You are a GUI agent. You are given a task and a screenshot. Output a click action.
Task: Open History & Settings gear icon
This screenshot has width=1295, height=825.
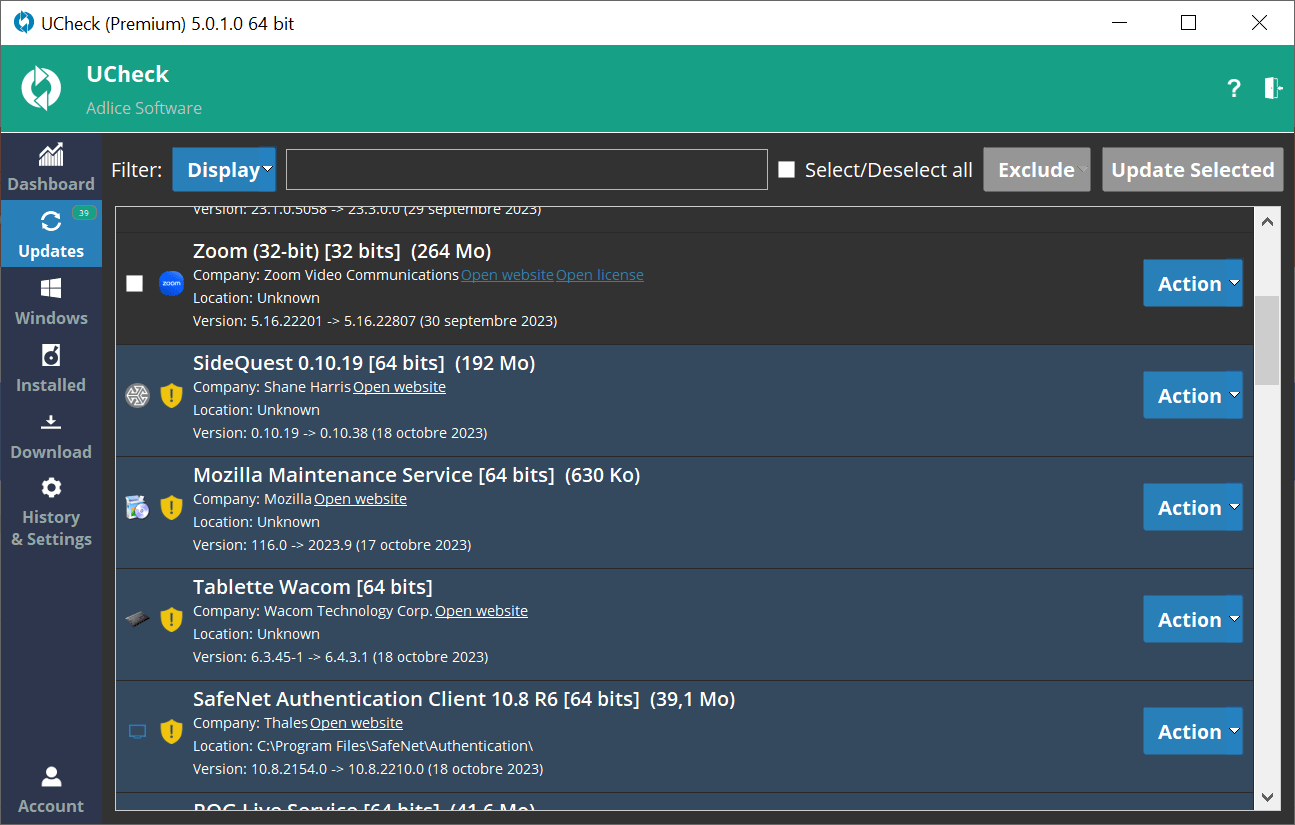click(51, 487)
